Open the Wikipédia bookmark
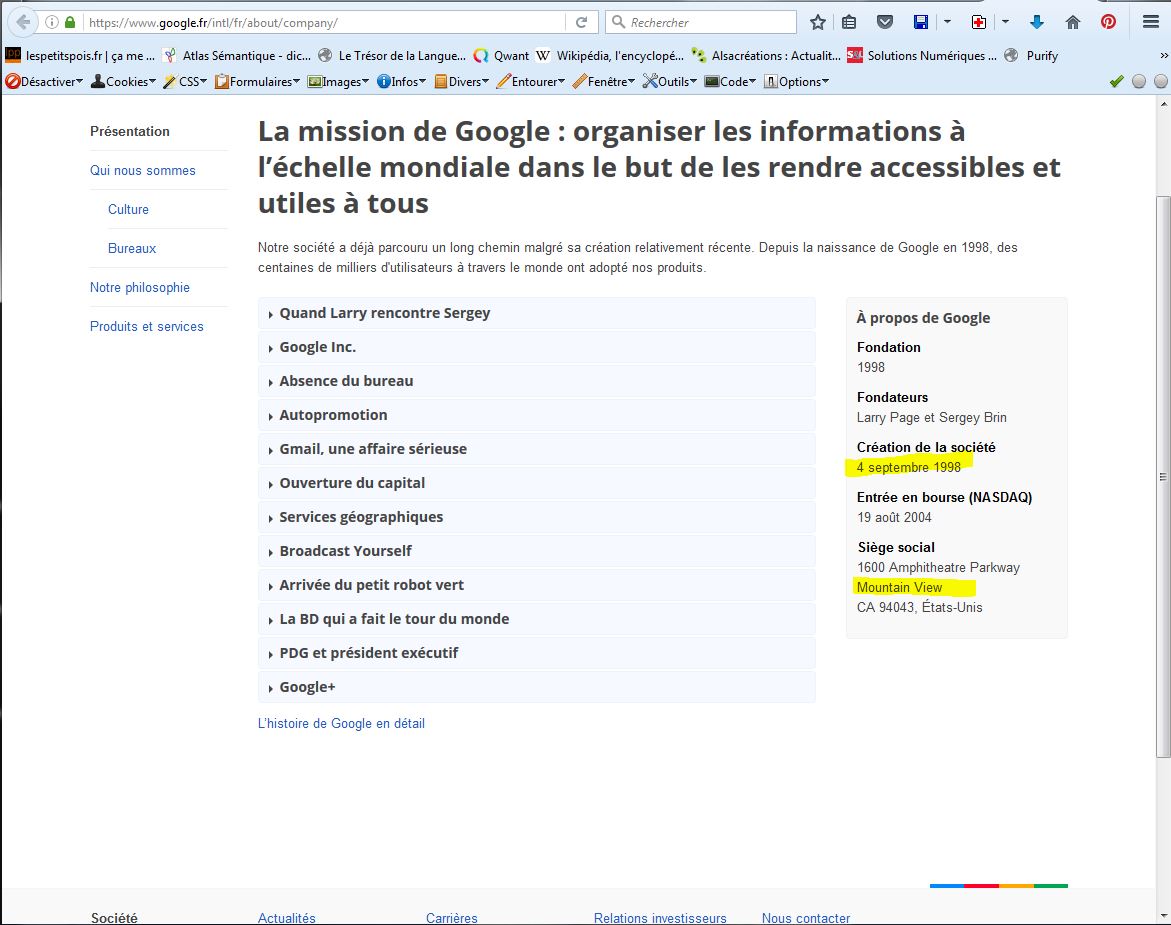The width and height of the screenshot is (1171, 925). tap(610, 56)
